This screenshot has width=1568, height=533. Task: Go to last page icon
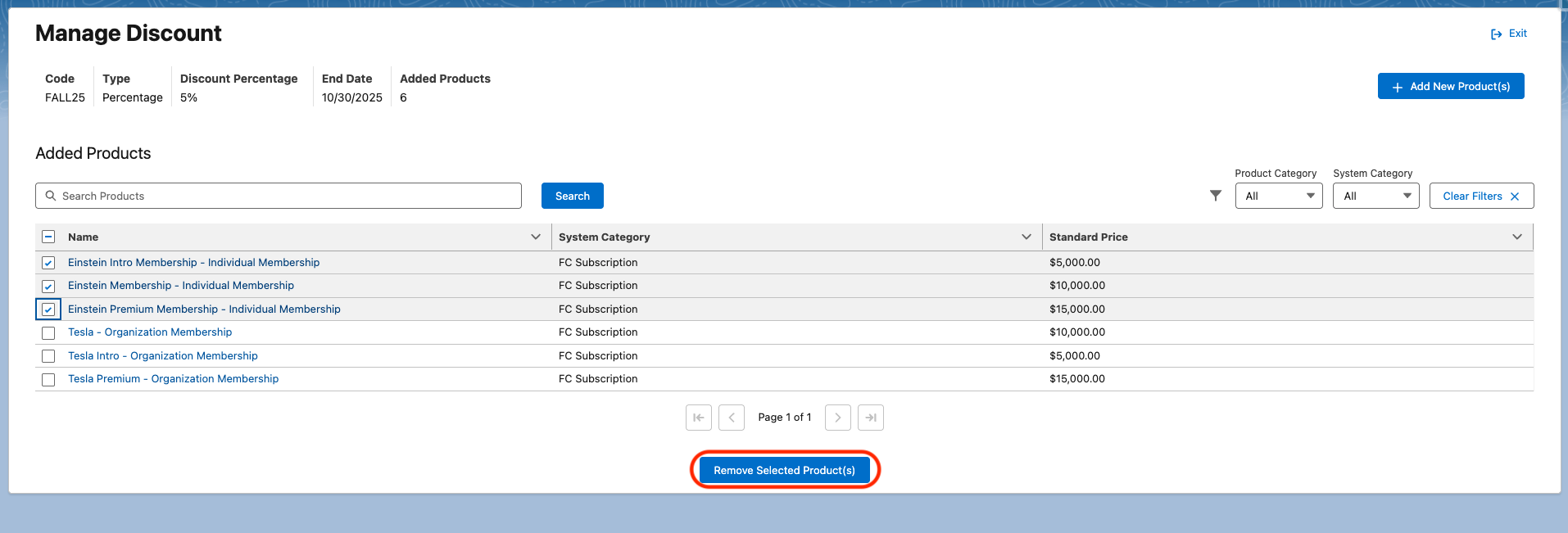coord(871,418)
